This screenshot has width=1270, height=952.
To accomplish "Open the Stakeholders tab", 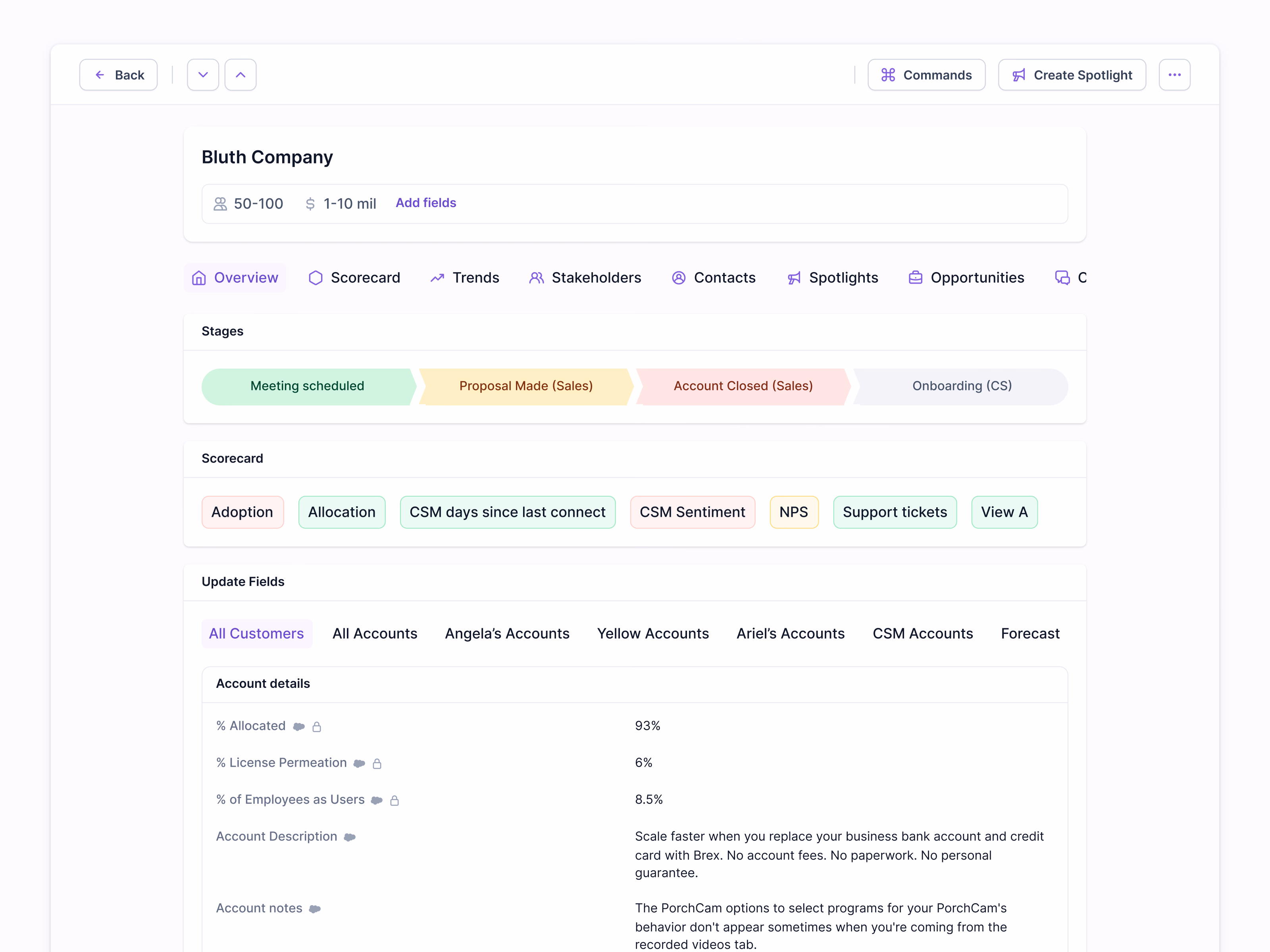I will [x=585, y=278].
